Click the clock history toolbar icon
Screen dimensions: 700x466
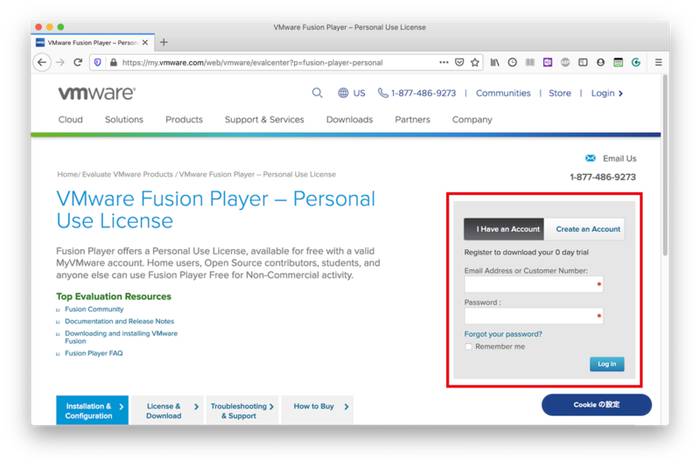[512, 62]
